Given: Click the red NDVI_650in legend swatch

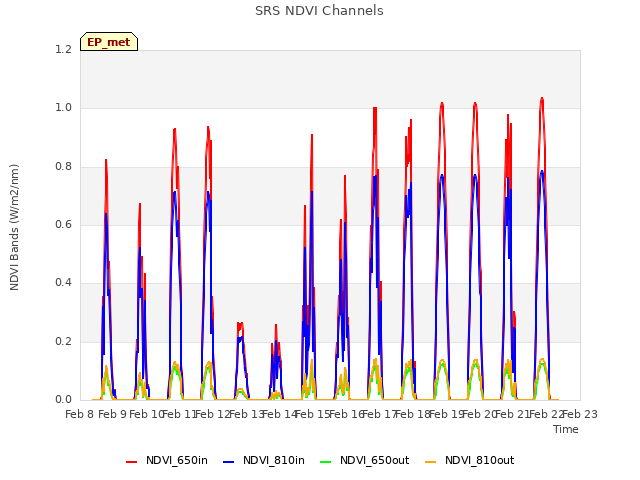Looking at the screenshot, I should pyautogui.click(x=131, y=461).
